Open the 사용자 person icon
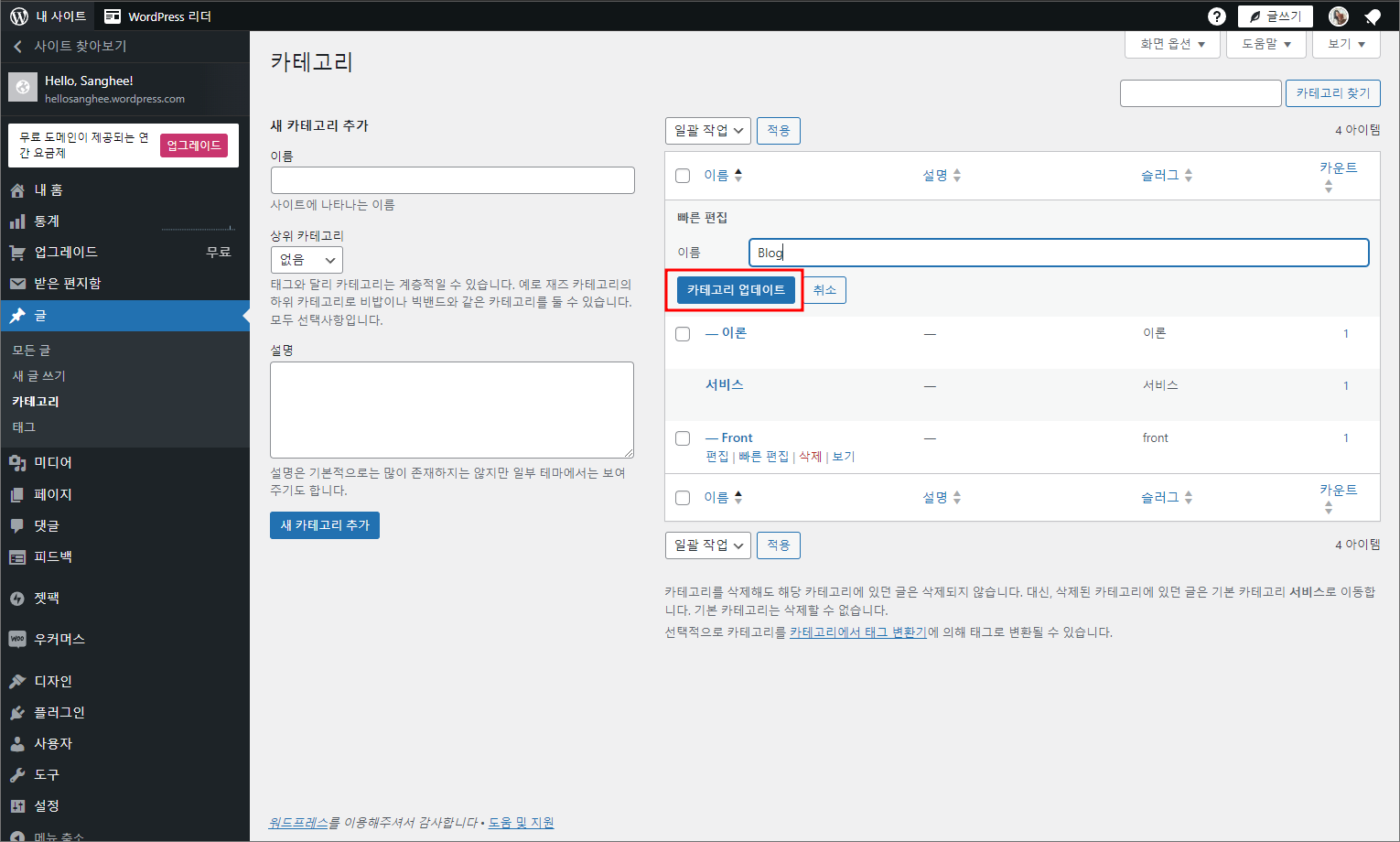The width and height of the screenshot is (1400, 842). pyautogui.click(x=17, y=743)
